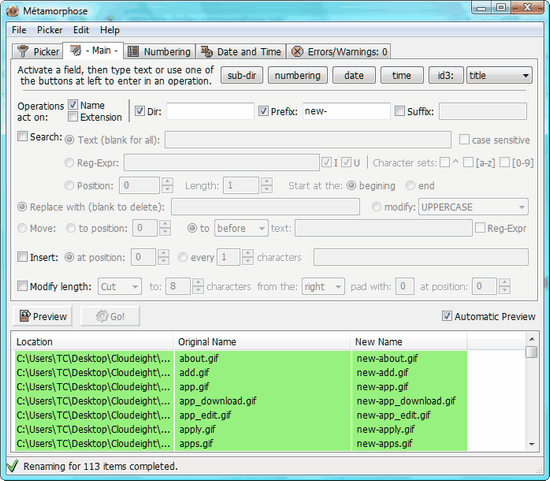Open the id3 title dropdown
Screen dimensions: 550x481
499,75
